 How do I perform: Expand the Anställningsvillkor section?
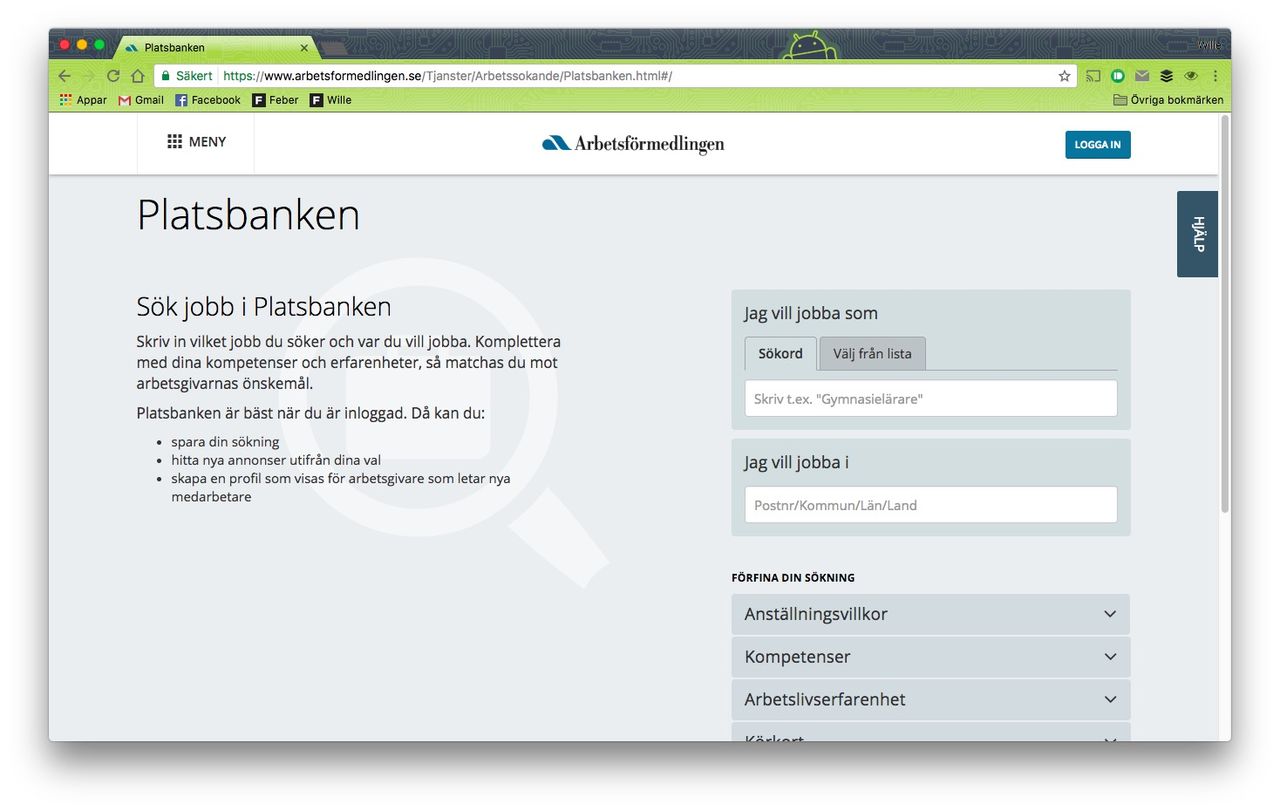pyautogui.click(x=931, y=614)
